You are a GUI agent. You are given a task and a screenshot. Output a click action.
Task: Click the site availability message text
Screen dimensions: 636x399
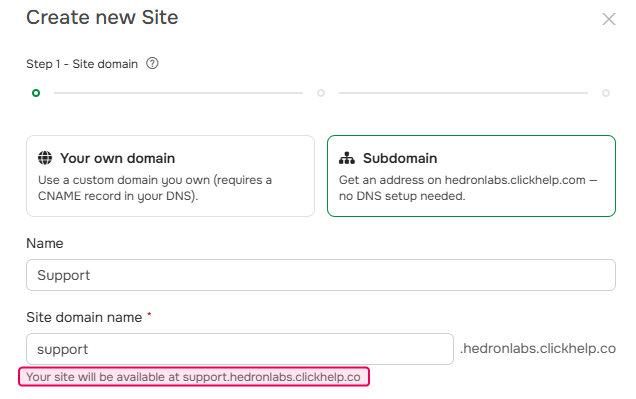(x=193, y=377)
